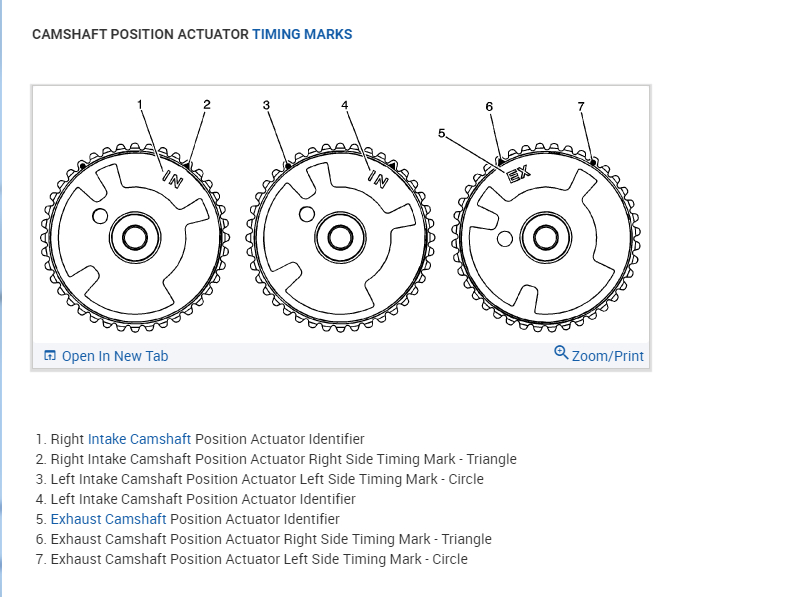
Task: Select the Zoom/Print text link
Action: [608, 356]
